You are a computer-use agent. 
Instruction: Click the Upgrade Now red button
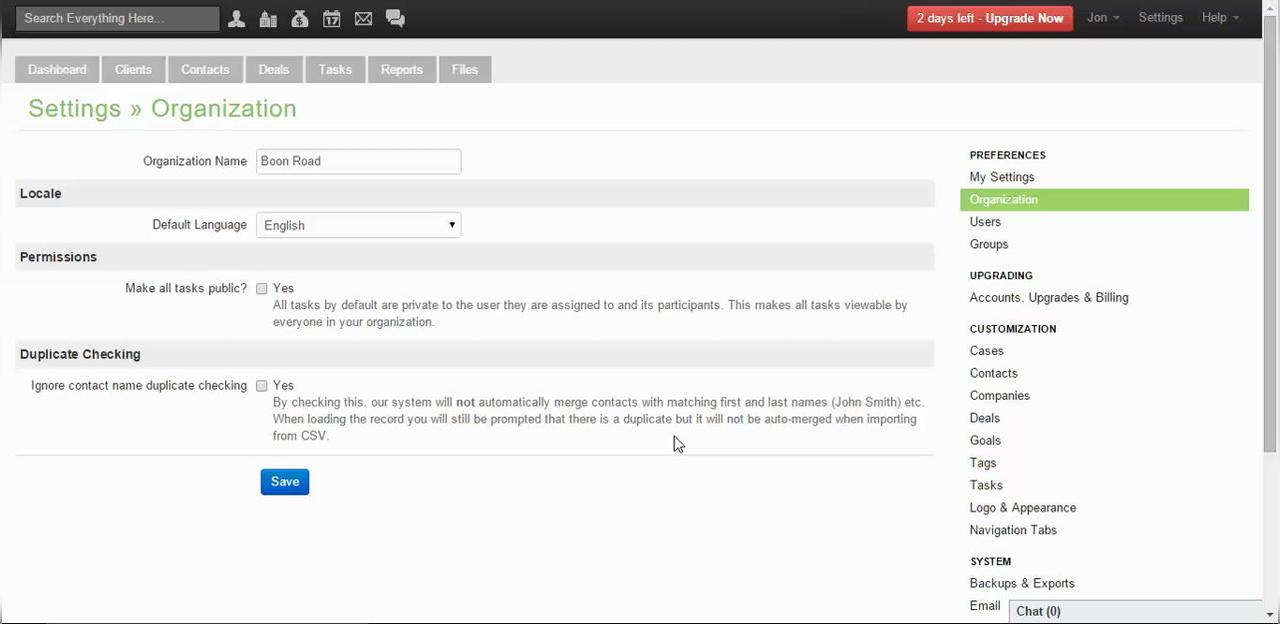[990, 19]
